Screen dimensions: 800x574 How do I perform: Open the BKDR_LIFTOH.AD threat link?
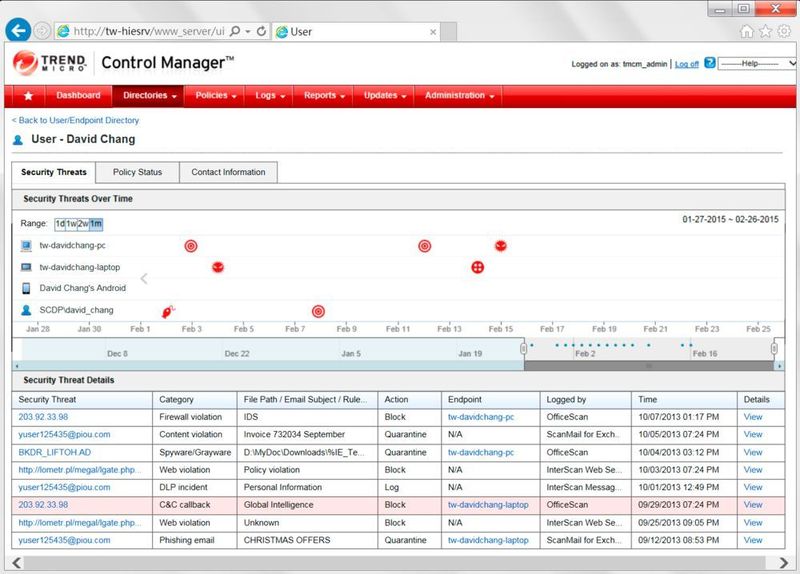[x=55, y=453]
